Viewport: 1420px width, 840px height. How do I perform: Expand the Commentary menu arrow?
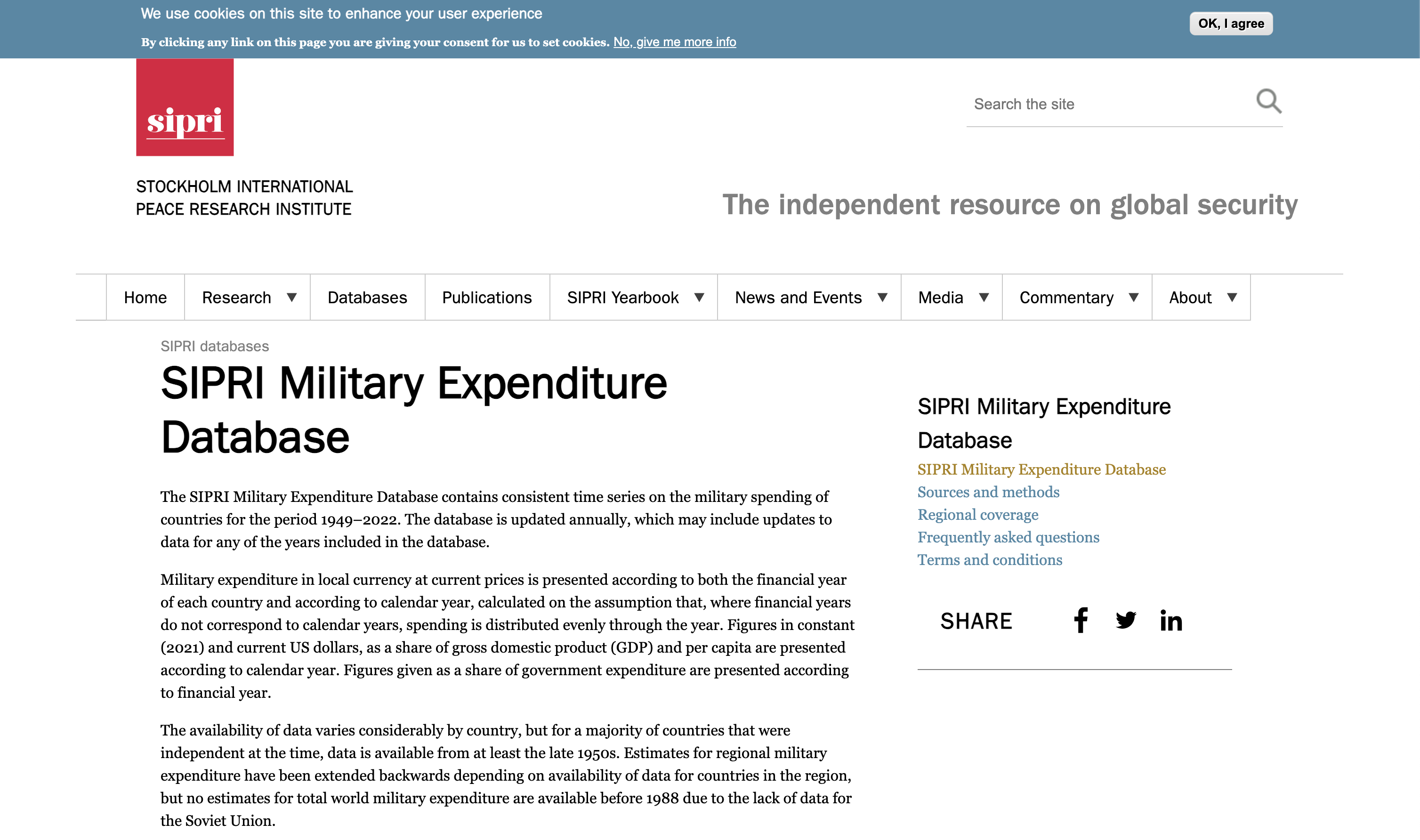[1133, 297]
